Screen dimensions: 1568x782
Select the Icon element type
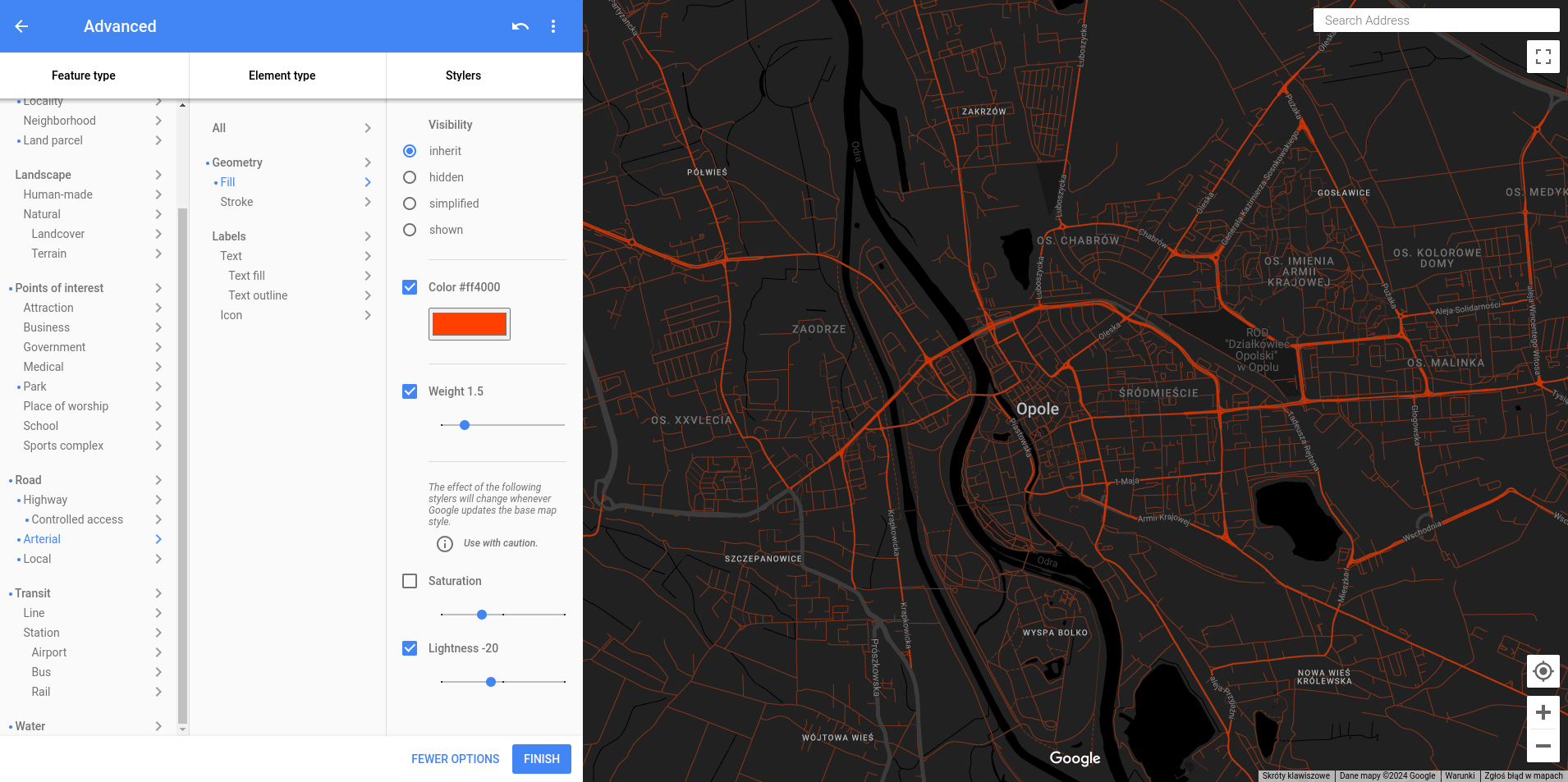tap(231, 315)
